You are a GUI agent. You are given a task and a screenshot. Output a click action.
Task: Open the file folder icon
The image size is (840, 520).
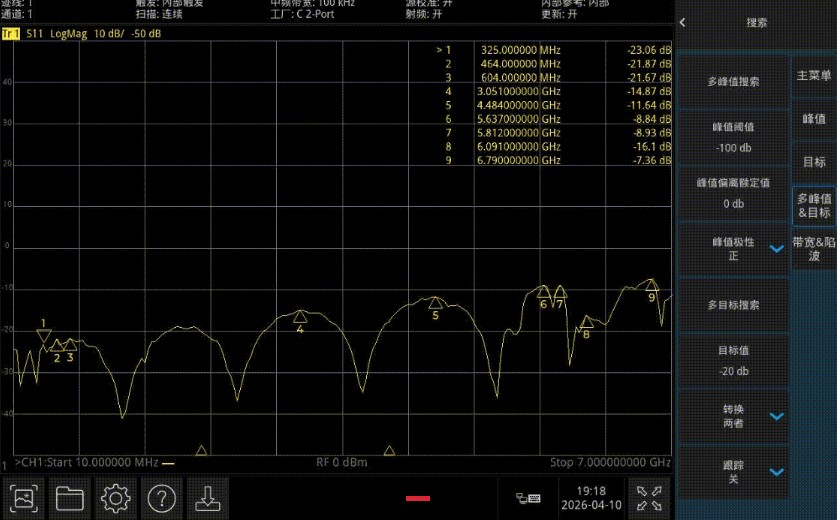coord(70,498)
